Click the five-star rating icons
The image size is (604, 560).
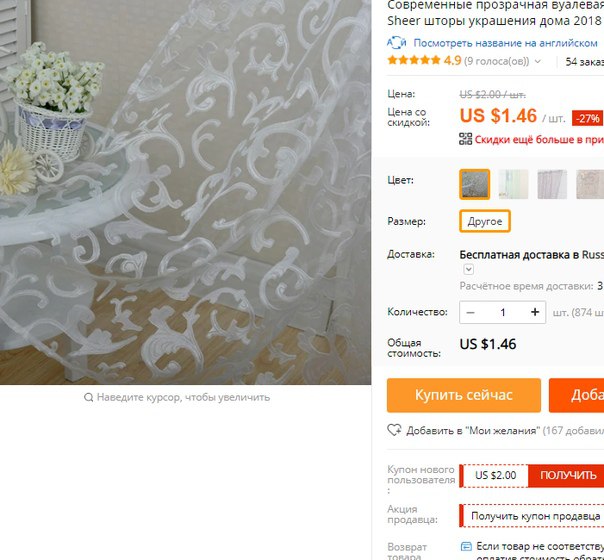click(x=414, y=60)
